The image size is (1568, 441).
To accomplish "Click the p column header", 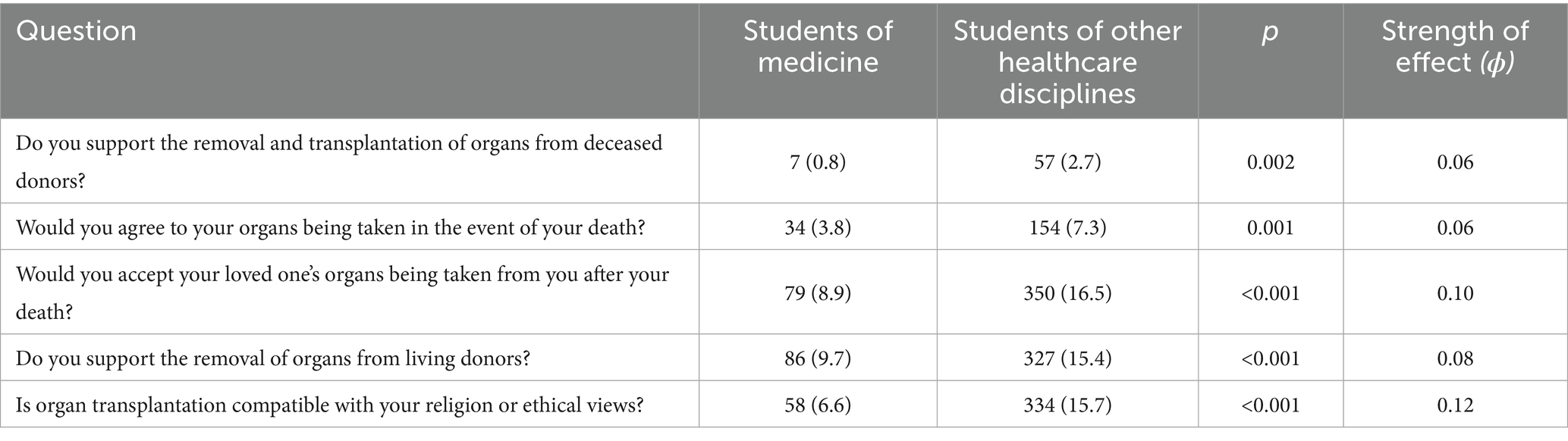I will click(1270, 32).
